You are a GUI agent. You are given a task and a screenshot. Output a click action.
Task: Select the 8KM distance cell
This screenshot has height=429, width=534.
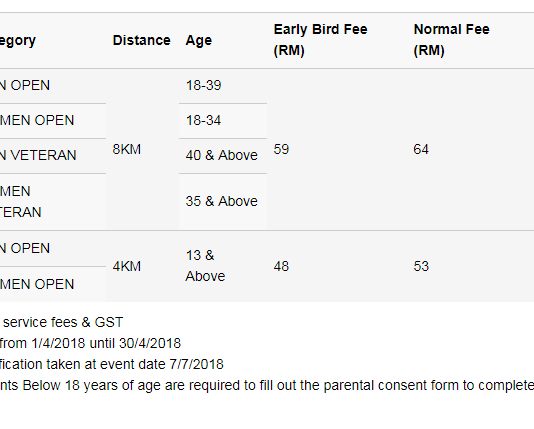click(x=127, y=149)
